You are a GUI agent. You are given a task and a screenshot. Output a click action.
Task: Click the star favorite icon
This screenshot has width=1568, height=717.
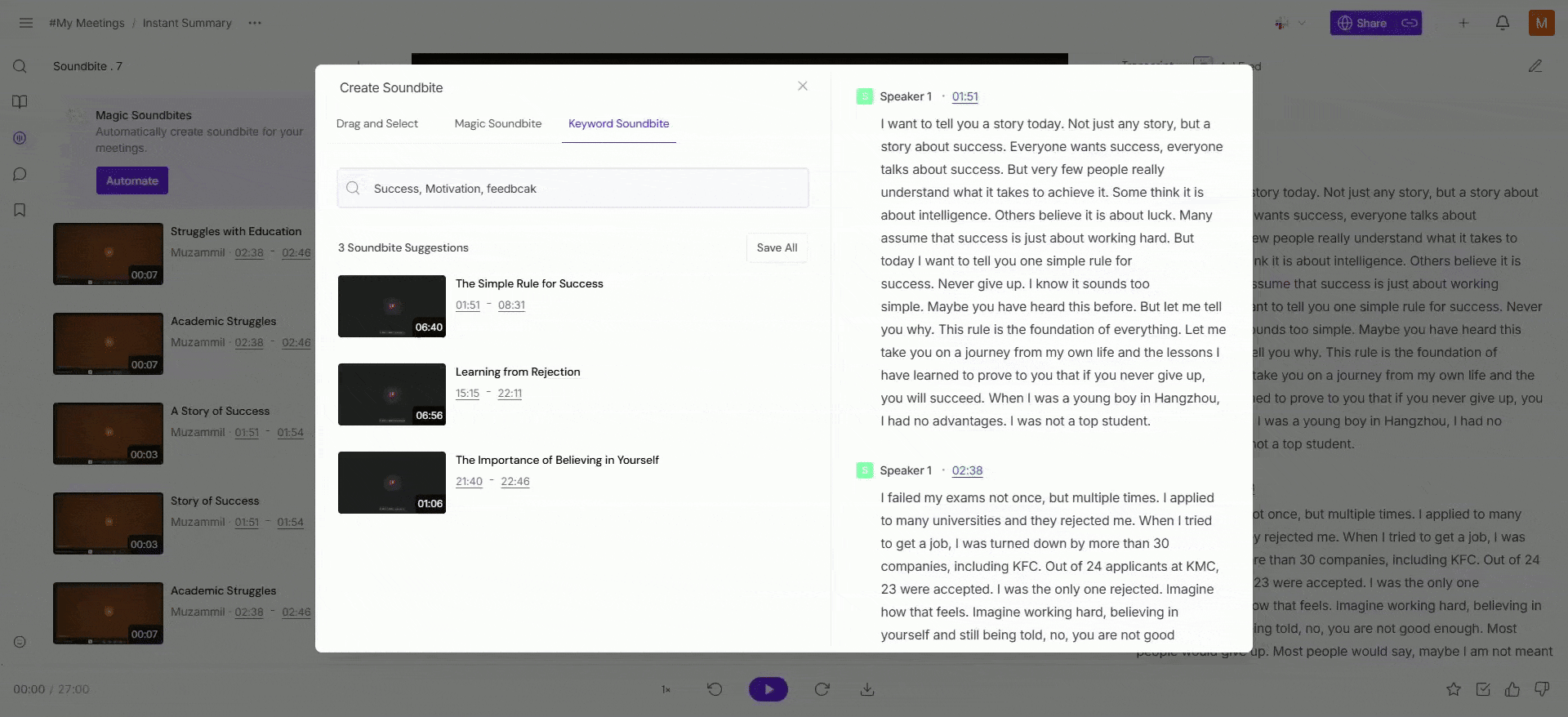click(1454, 689)
